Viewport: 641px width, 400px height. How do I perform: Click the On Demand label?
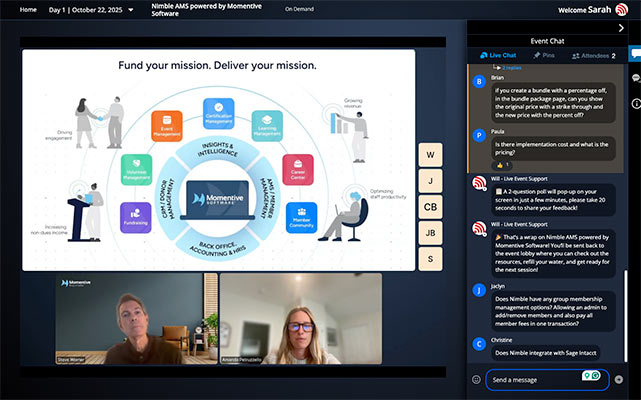tap(299, 9)
